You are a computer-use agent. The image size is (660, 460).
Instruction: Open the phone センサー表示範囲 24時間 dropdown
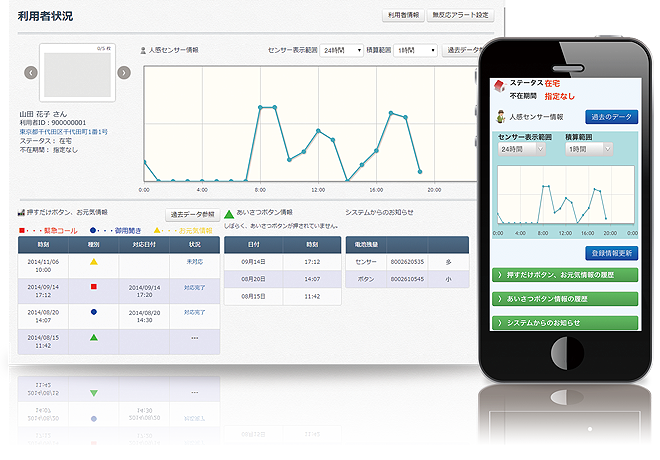[x=522, y=149]
